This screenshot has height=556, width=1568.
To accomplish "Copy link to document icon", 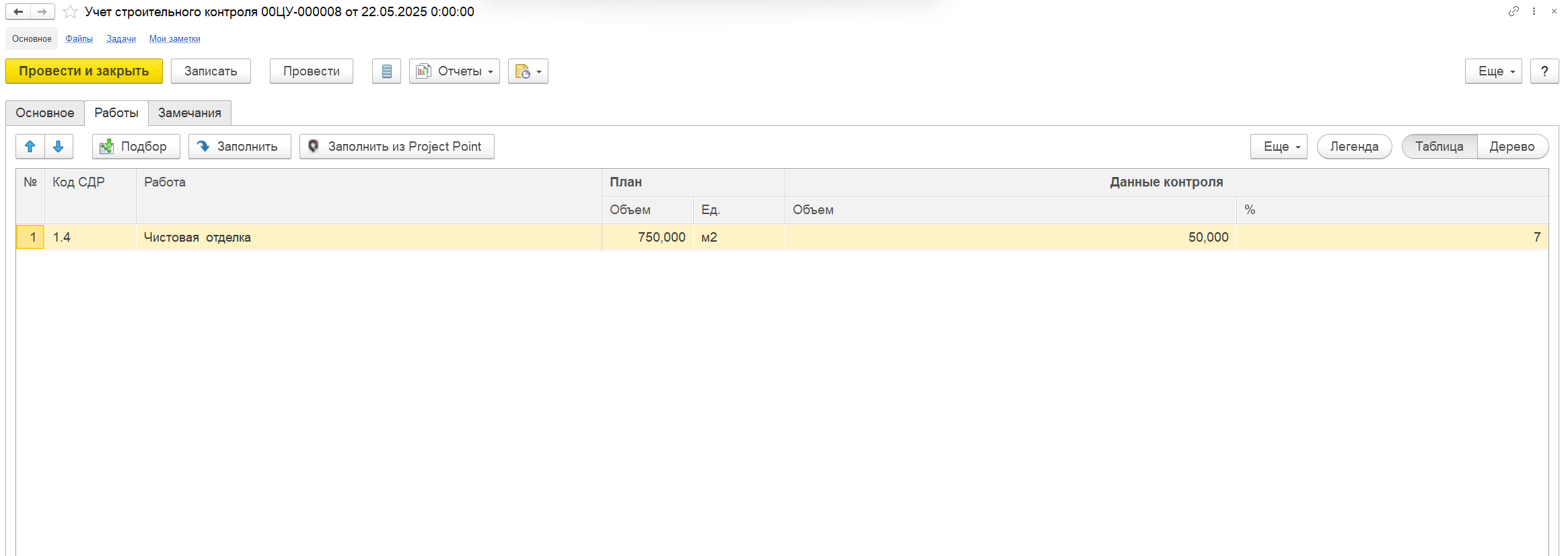I will click(1513, 11).
